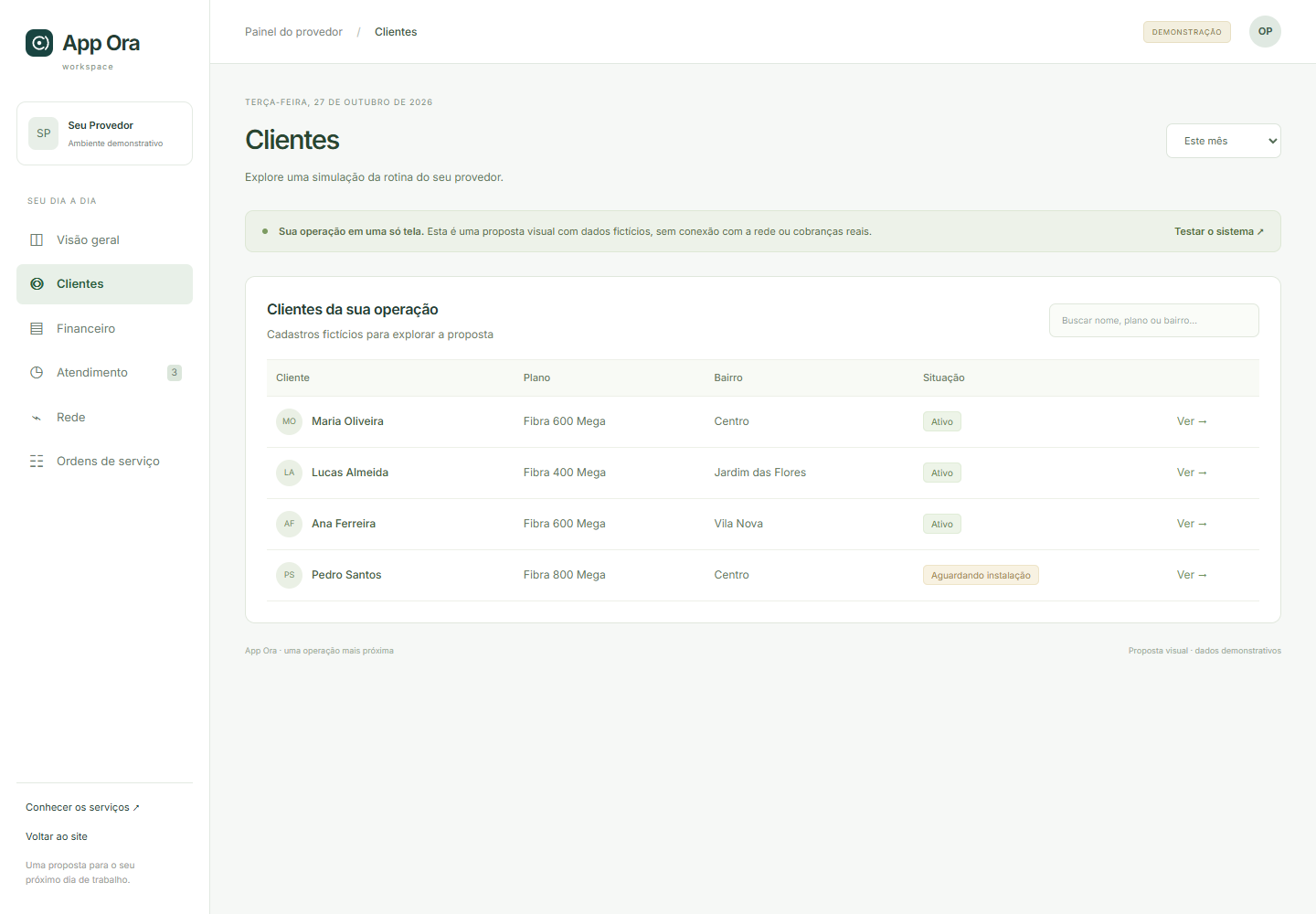Click the Visão geral sidebar icon
Viewport: 1316px width, 914px height.
(37, 240)
